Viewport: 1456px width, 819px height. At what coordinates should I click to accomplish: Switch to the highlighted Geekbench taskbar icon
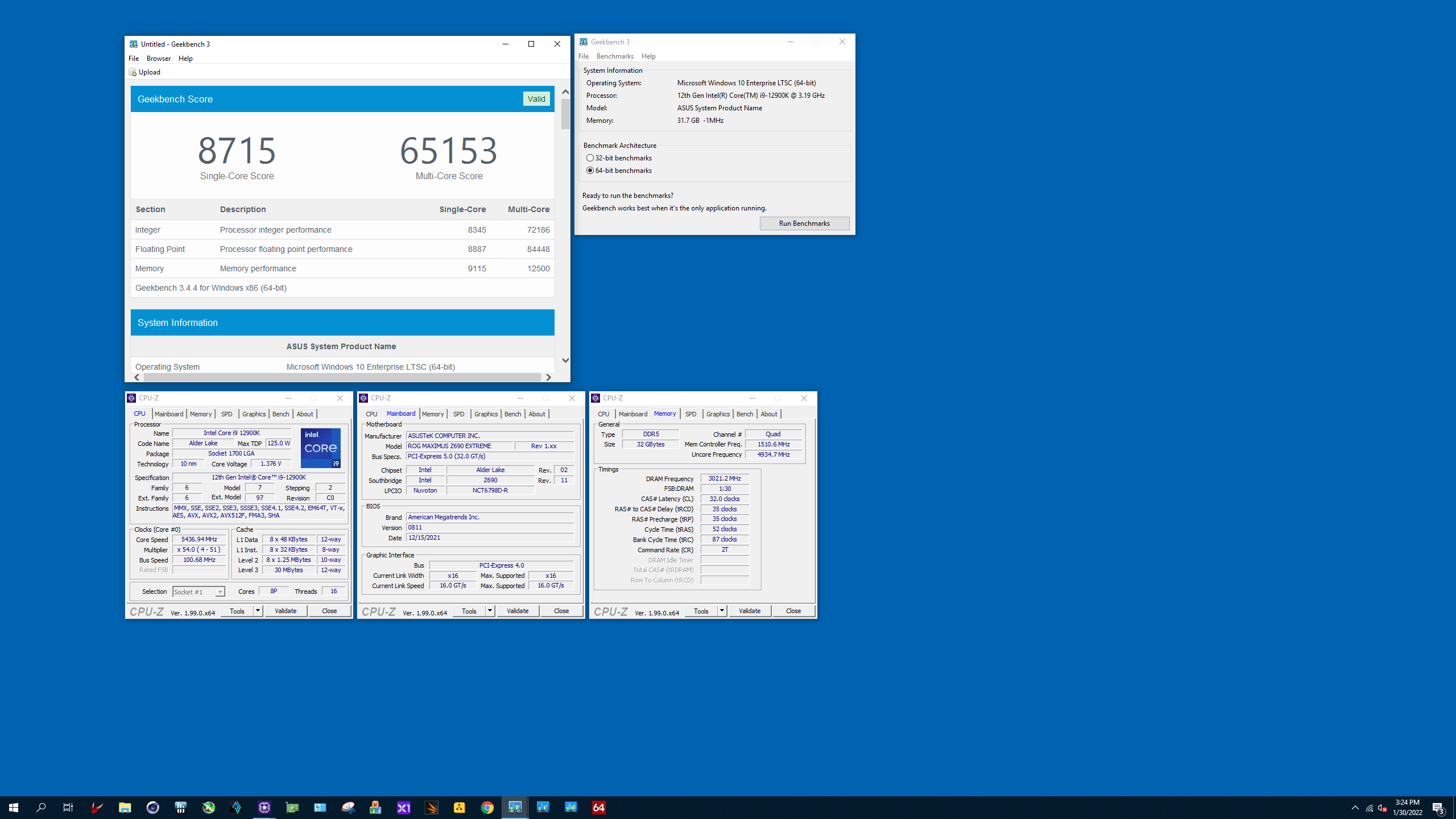[515, 808]
